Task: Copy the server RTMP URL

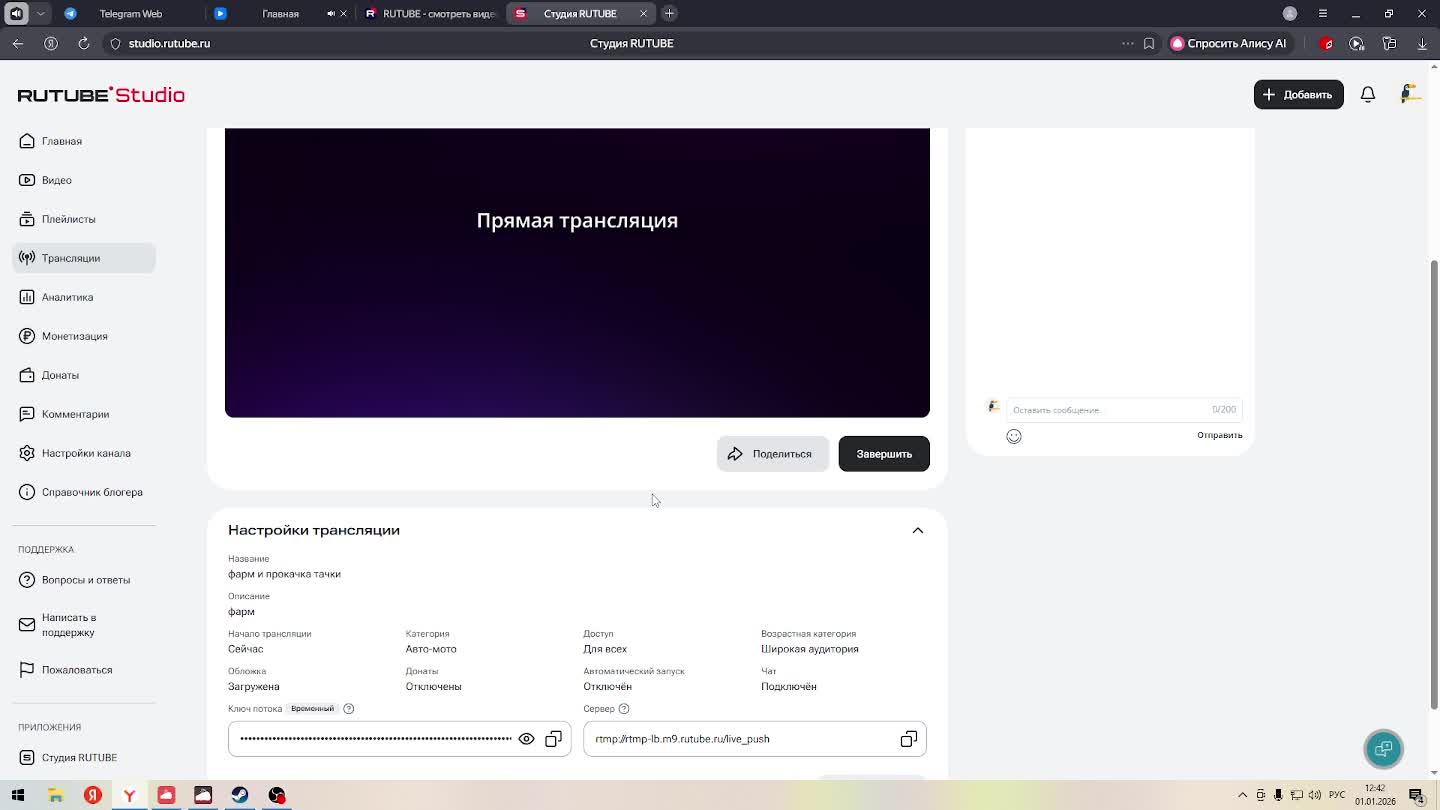Action: coord(908,739)
